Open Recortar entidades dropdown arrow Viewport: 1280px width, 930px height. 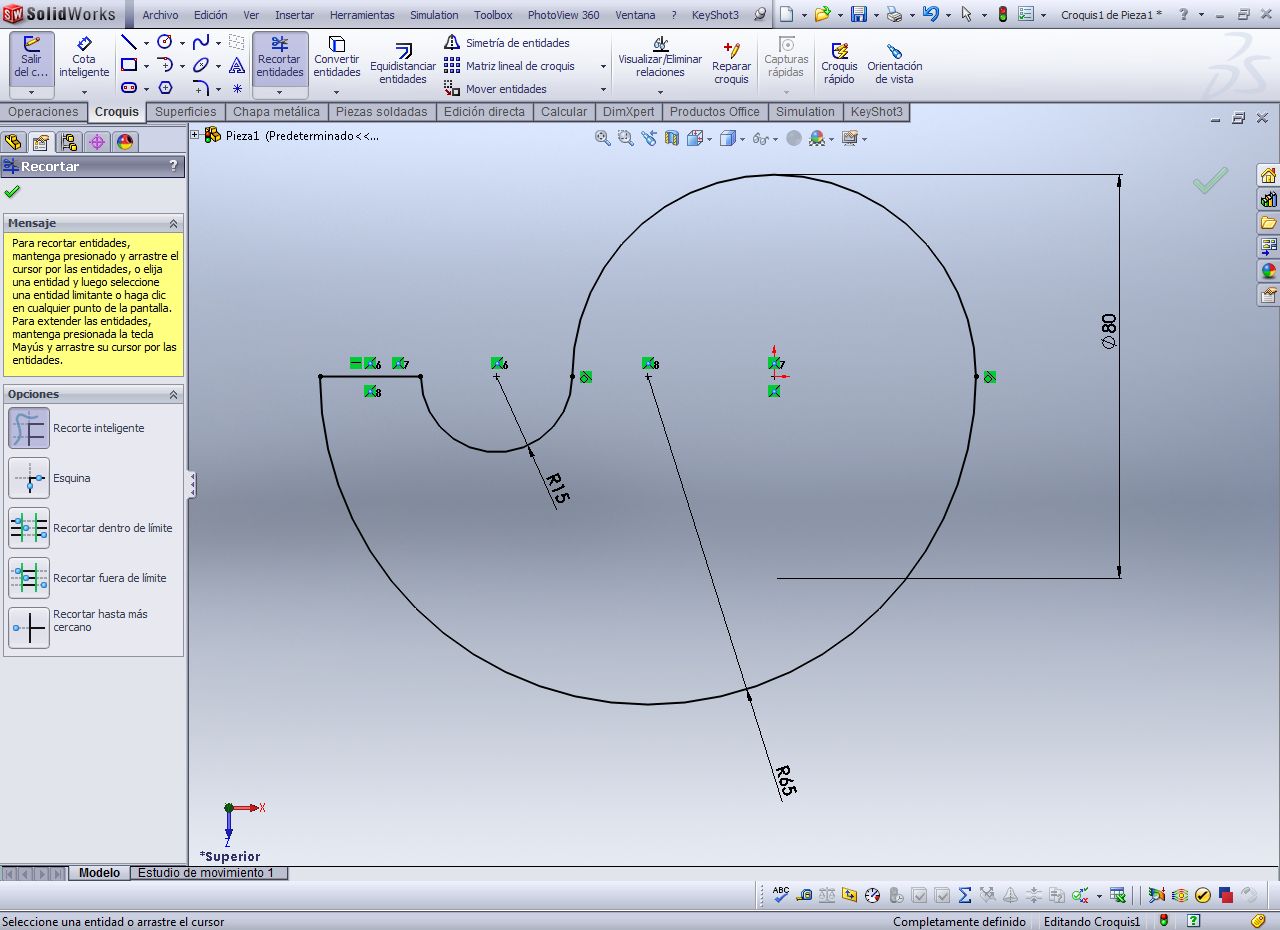point(280,92)
